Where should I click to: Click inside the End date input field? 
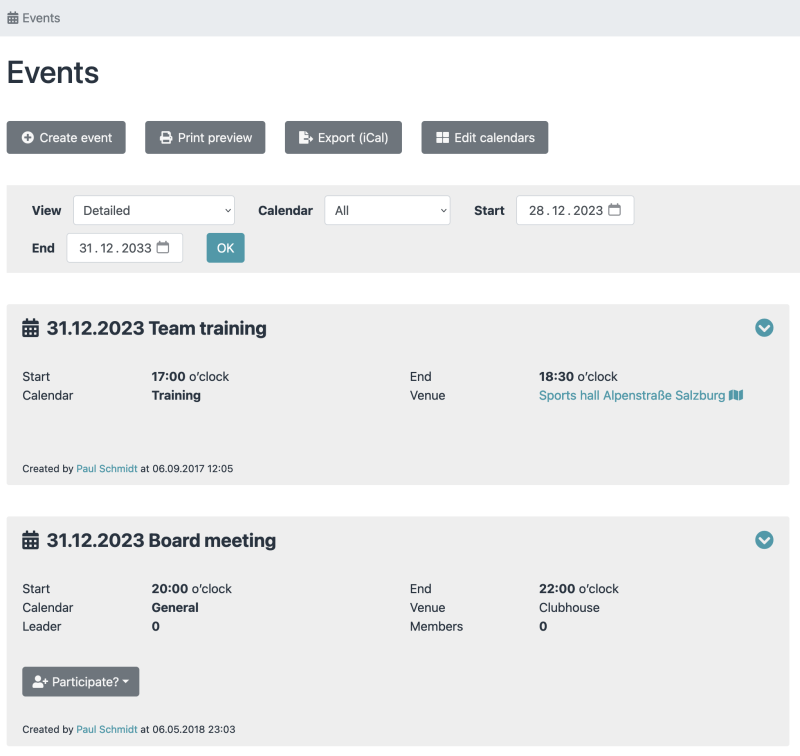coord(115,247)
